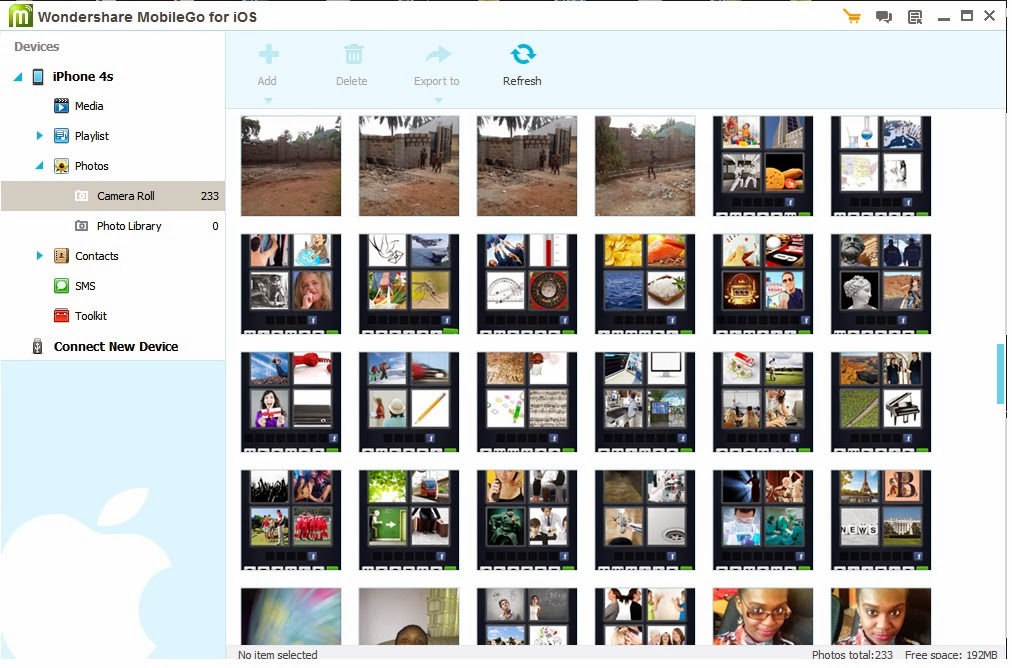This screenshot has height=668, width=1012.
Task: Click the Refresh icon
Action: (x=523, y=54)
